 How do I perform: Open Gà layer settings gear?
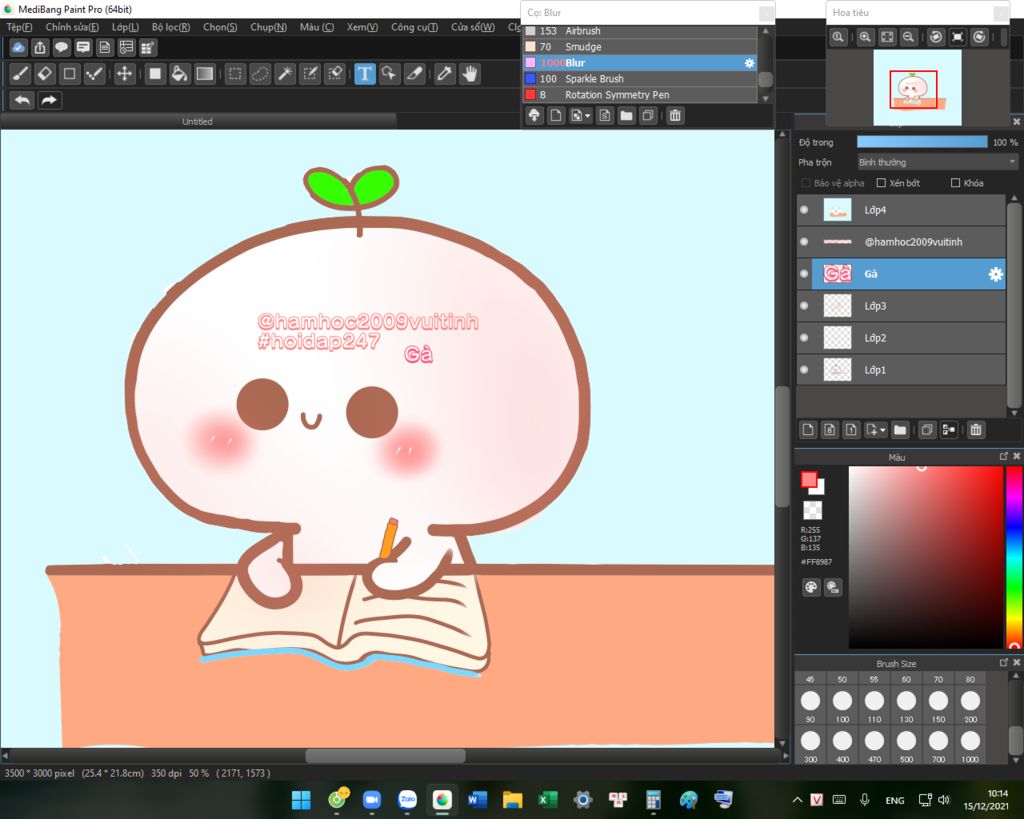(995, 274)
